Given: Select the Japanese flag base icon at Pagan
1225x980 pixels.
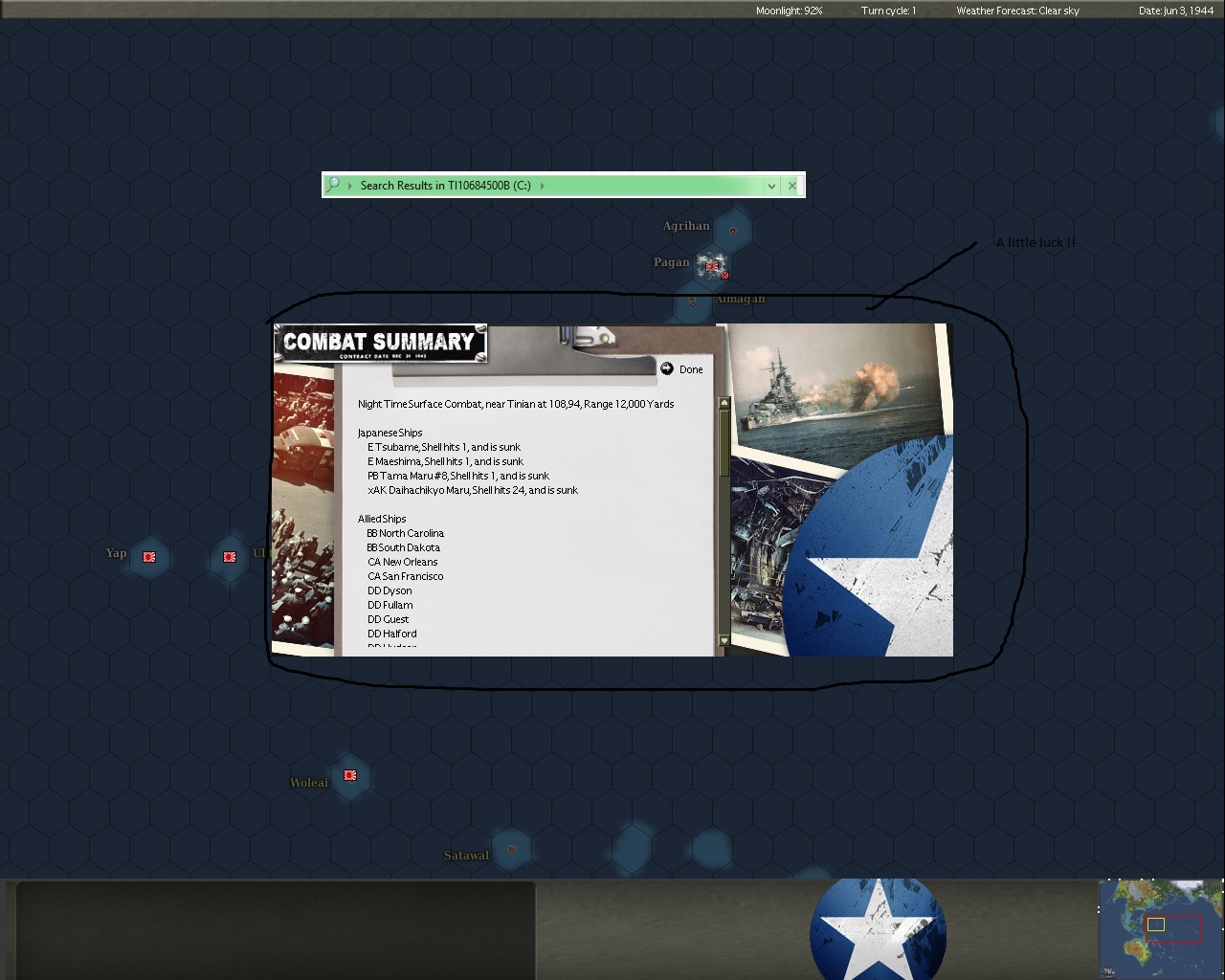Looking at the screenshot, I should [x=711, y=265].
